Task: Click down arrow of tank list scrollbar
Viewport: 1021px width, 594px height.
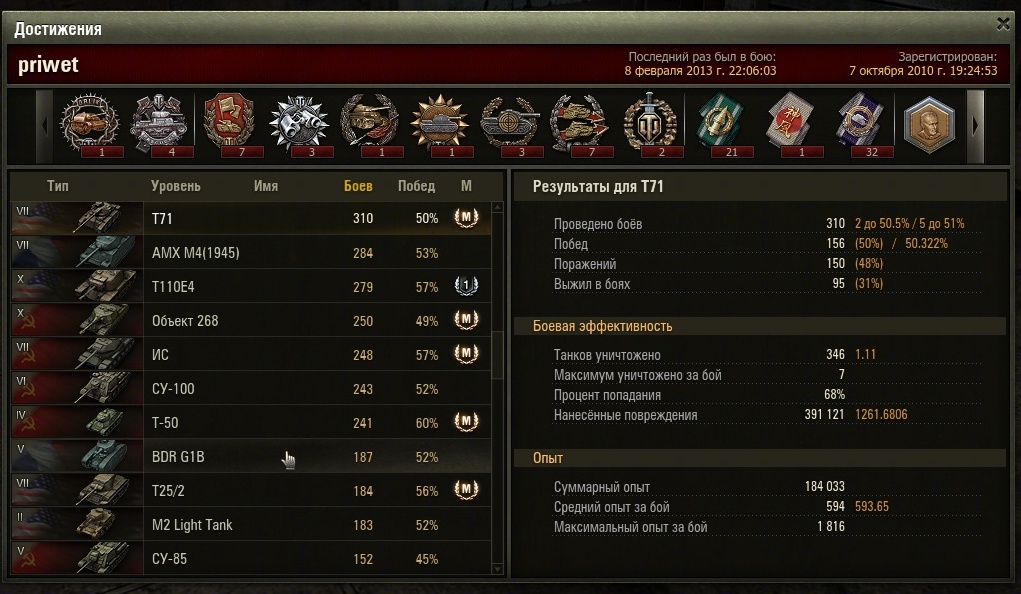Action: [x=497, y=569]
